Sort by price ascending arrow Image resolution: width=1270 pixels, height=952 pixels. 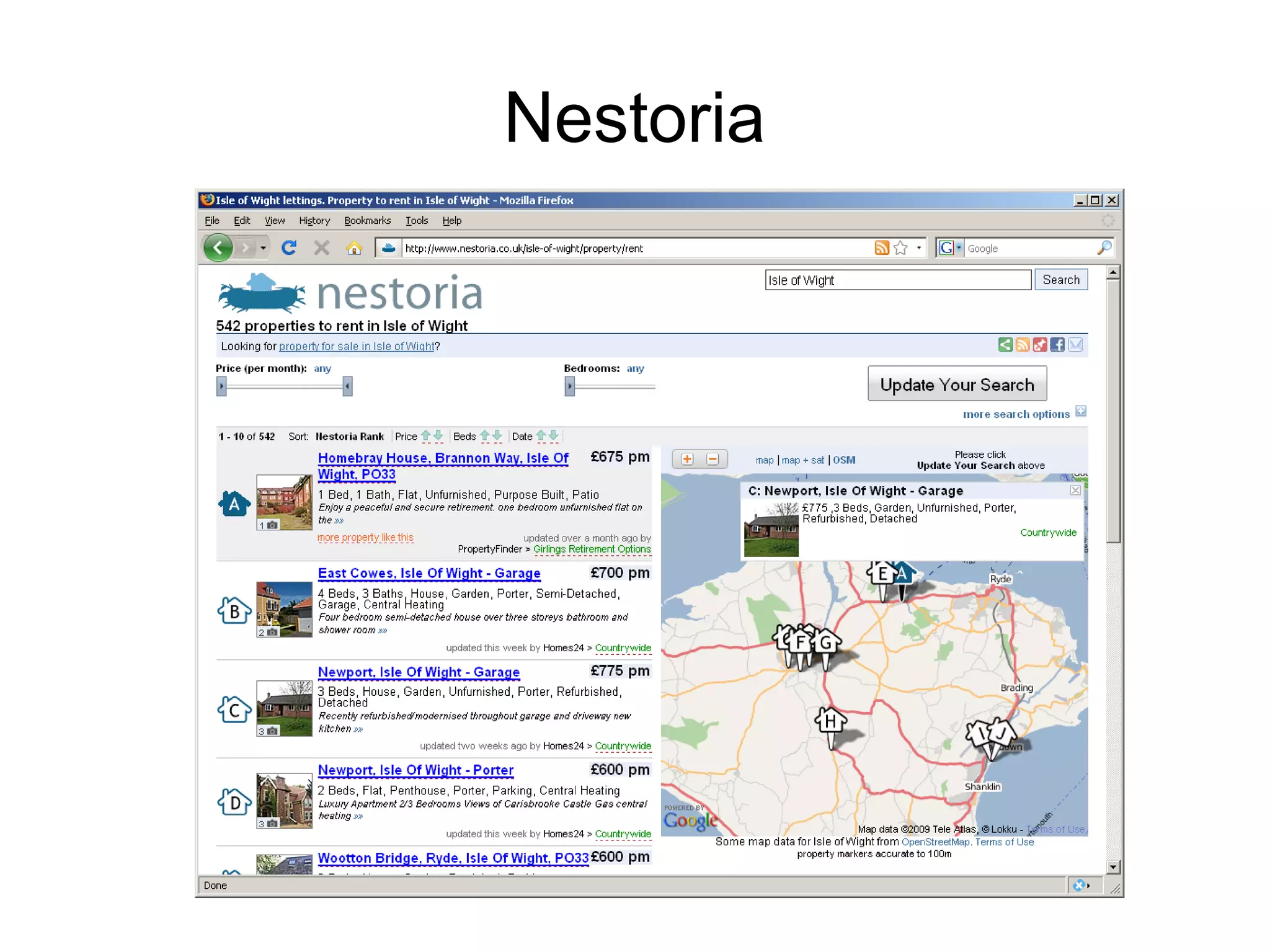pos(425,435)
